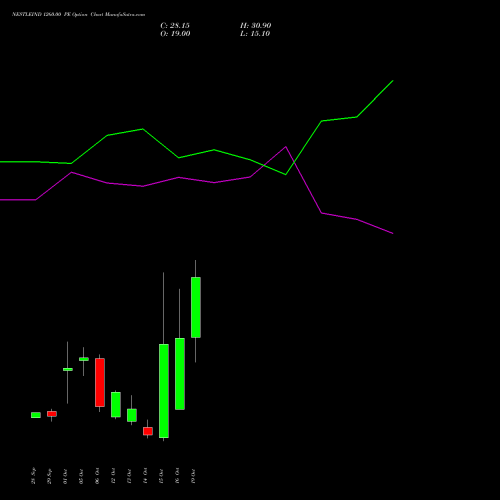The height and width of the screenshot is (500, 500).
Task: Click the 16 Oct date label
Action: tap(177, 476)
